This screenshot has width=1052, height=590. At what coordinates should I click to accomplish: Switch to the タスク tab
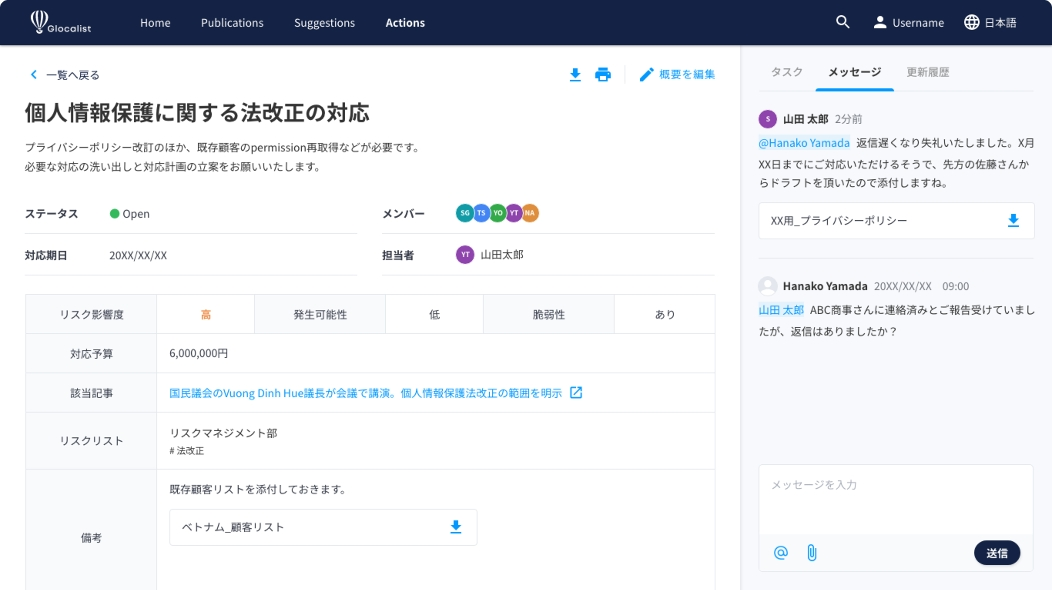tap(785, 72)
